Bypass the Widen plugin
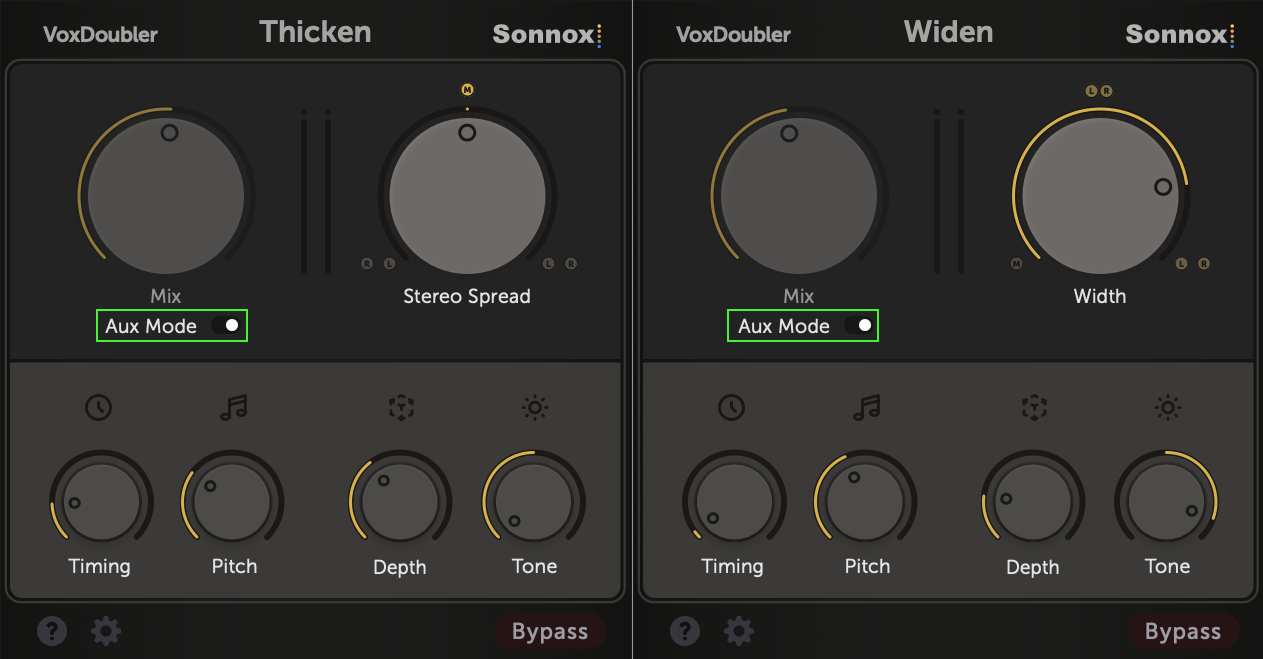1263x659 pixels. pyautogui.click(x=1183, y=632)
